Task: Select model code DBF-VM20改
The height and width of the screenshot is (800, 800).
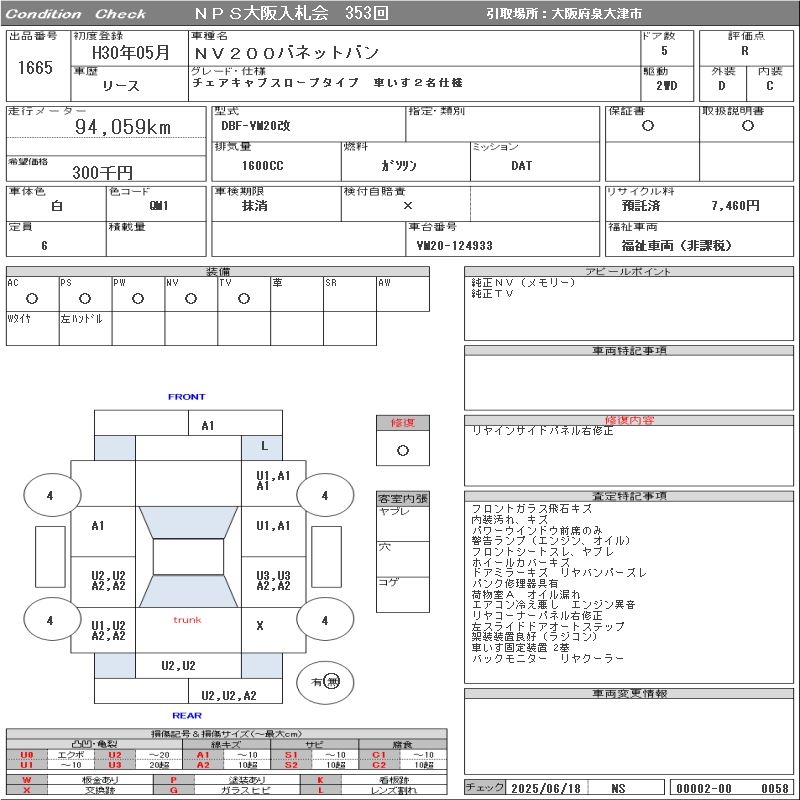Action: (256, 126)
